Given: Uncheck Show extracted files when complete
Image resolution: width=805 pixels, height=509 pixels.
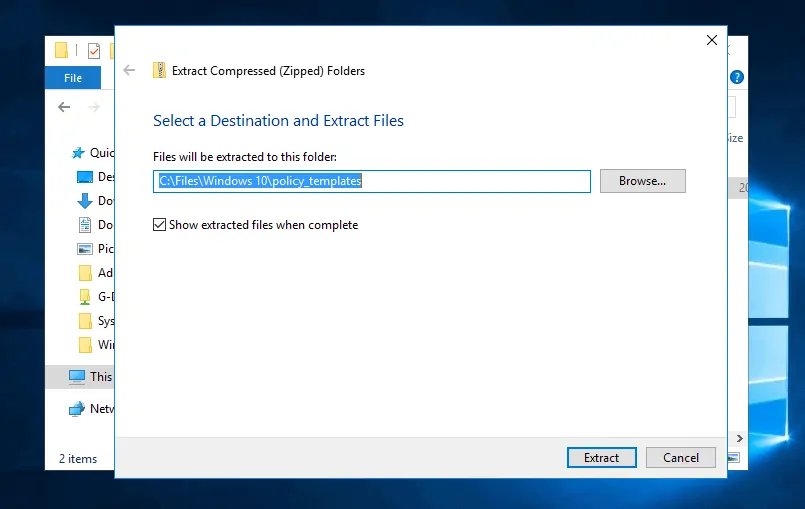Looking at the screenshot, I should pos(159,225).
